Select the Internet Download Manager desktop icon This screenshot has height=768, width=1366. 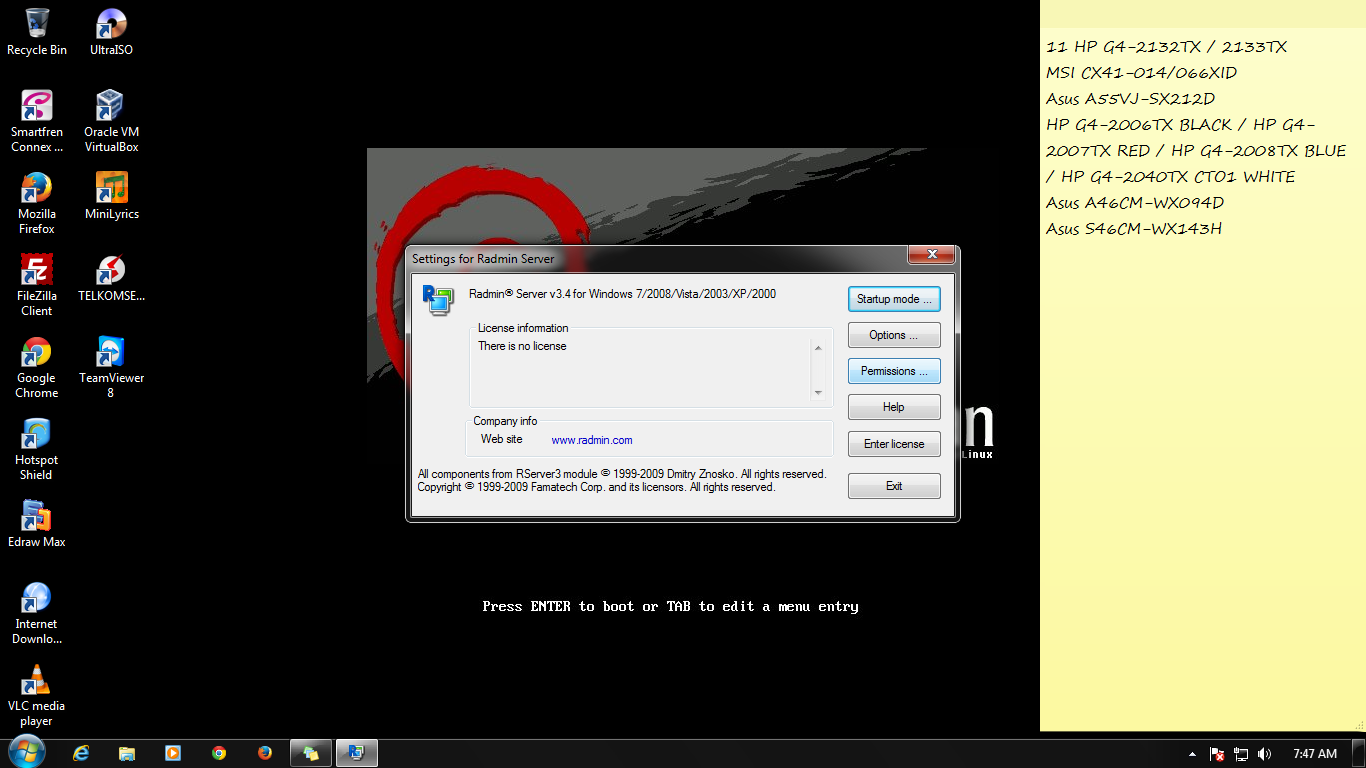click(x=37, y=613)
